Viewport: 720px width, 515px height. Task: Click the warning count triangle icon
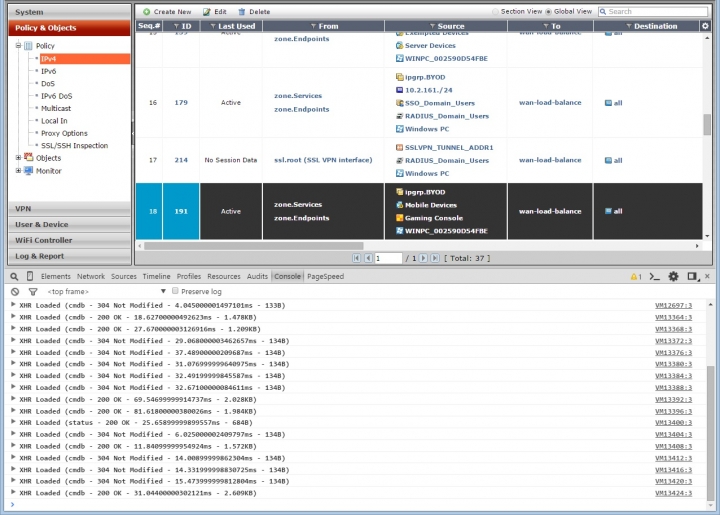tap(634, 276)
